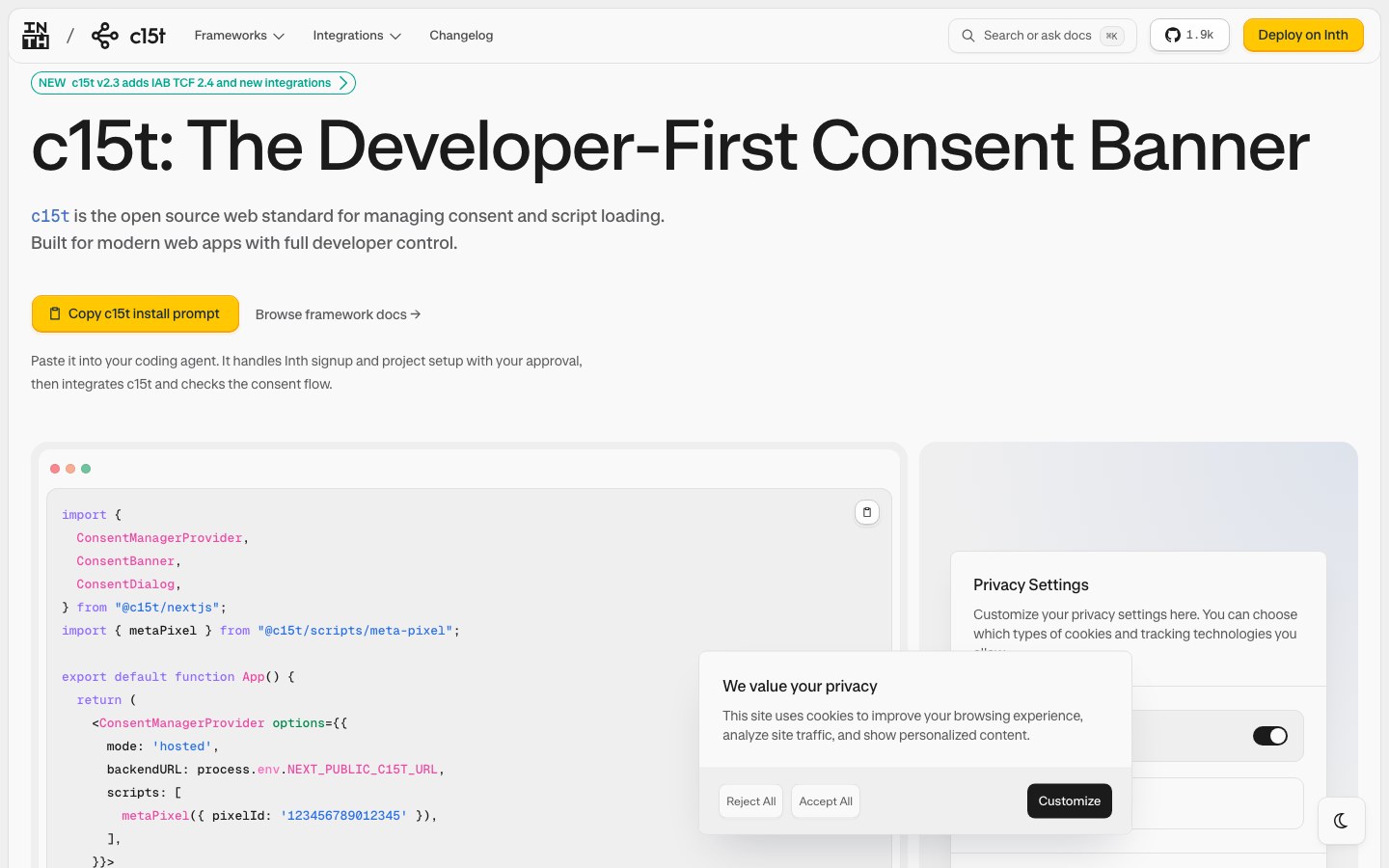Click the "@c15t/nextjs" import string
This screenshot has height=868, width=1389.
click(167, 608)
